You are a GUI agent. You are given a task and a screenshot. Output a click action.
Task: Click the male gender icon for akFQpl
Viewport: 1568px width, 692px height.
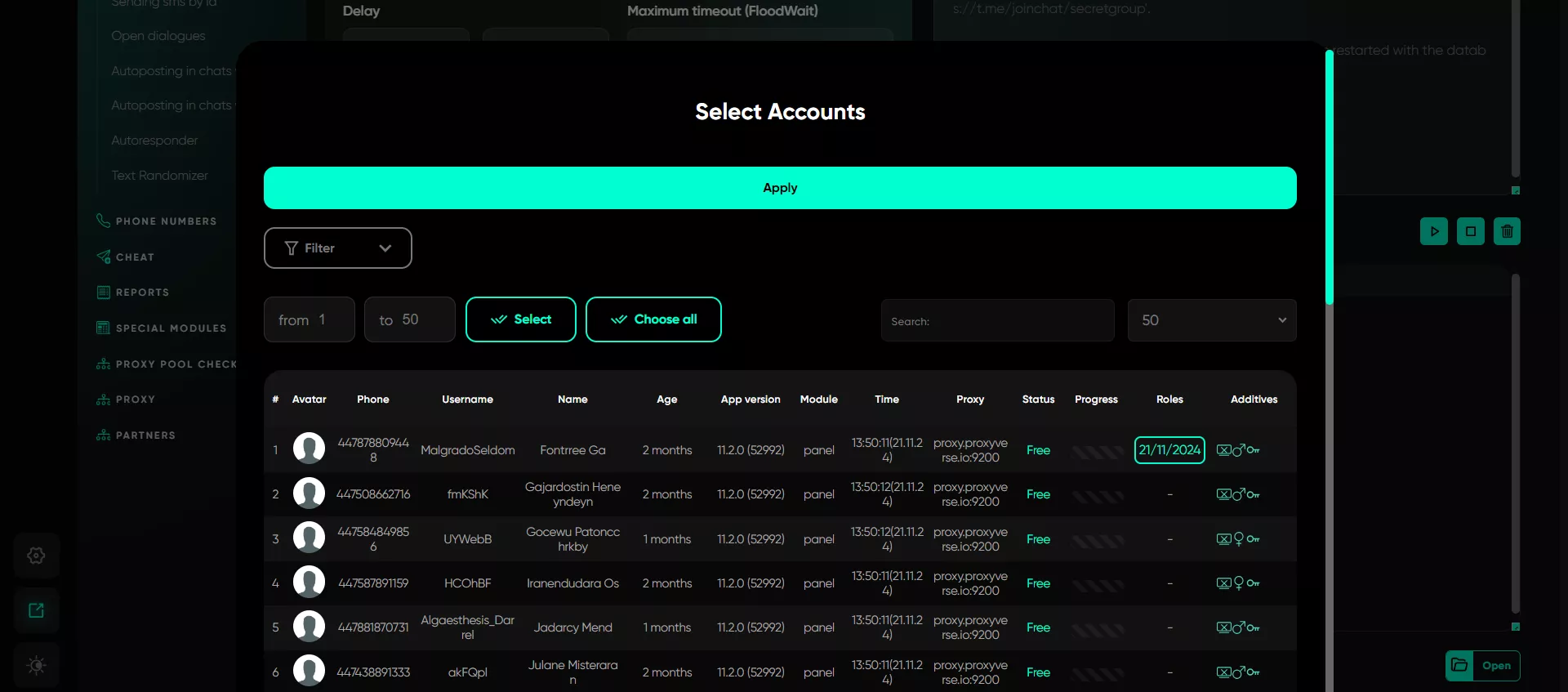click(1238, 672)
